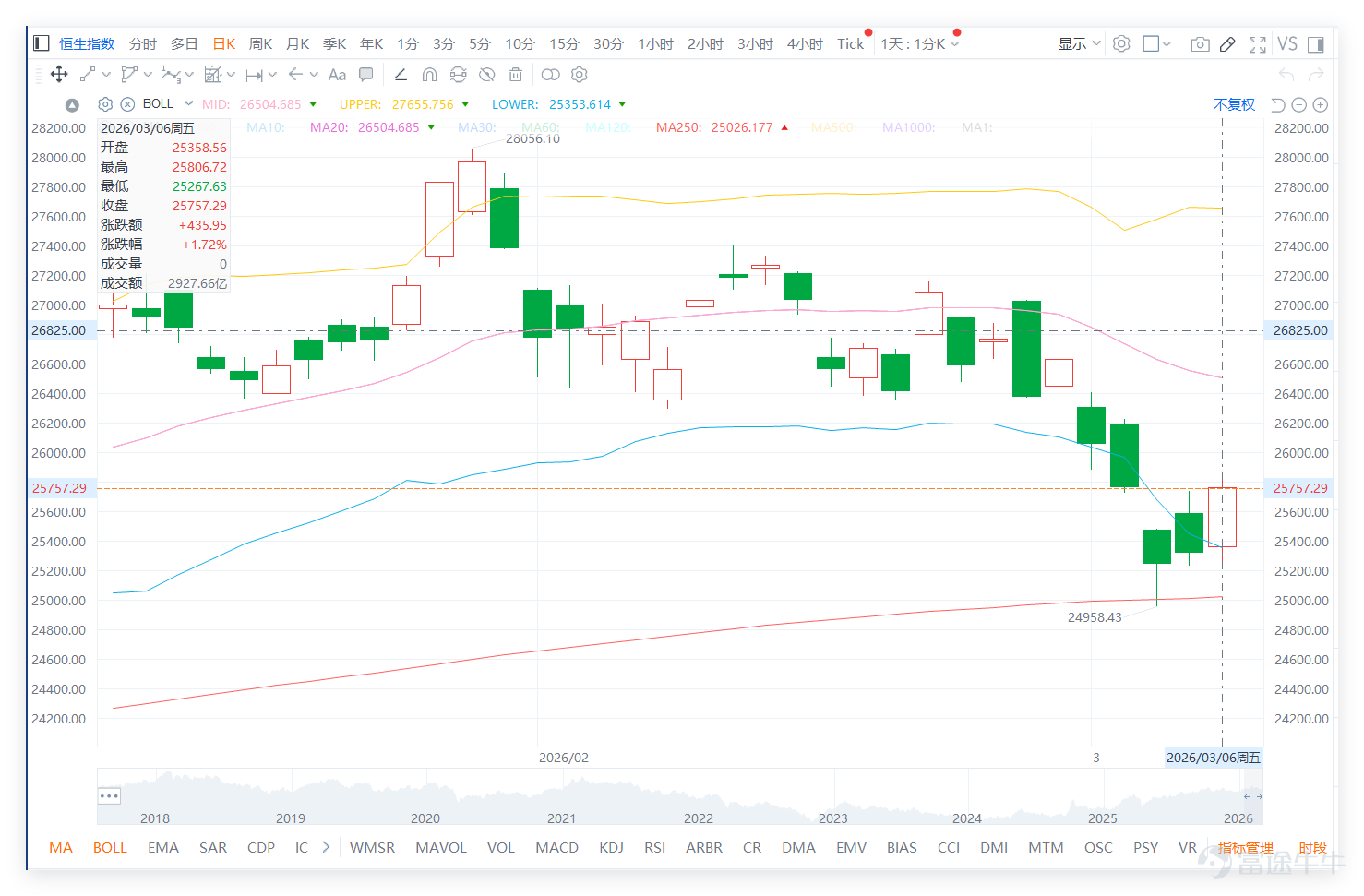Select the KDJ indicator button
Image resolution: width=1364 pixels, height=896 pixels.
pyautogui.click(x=611, y=847)
